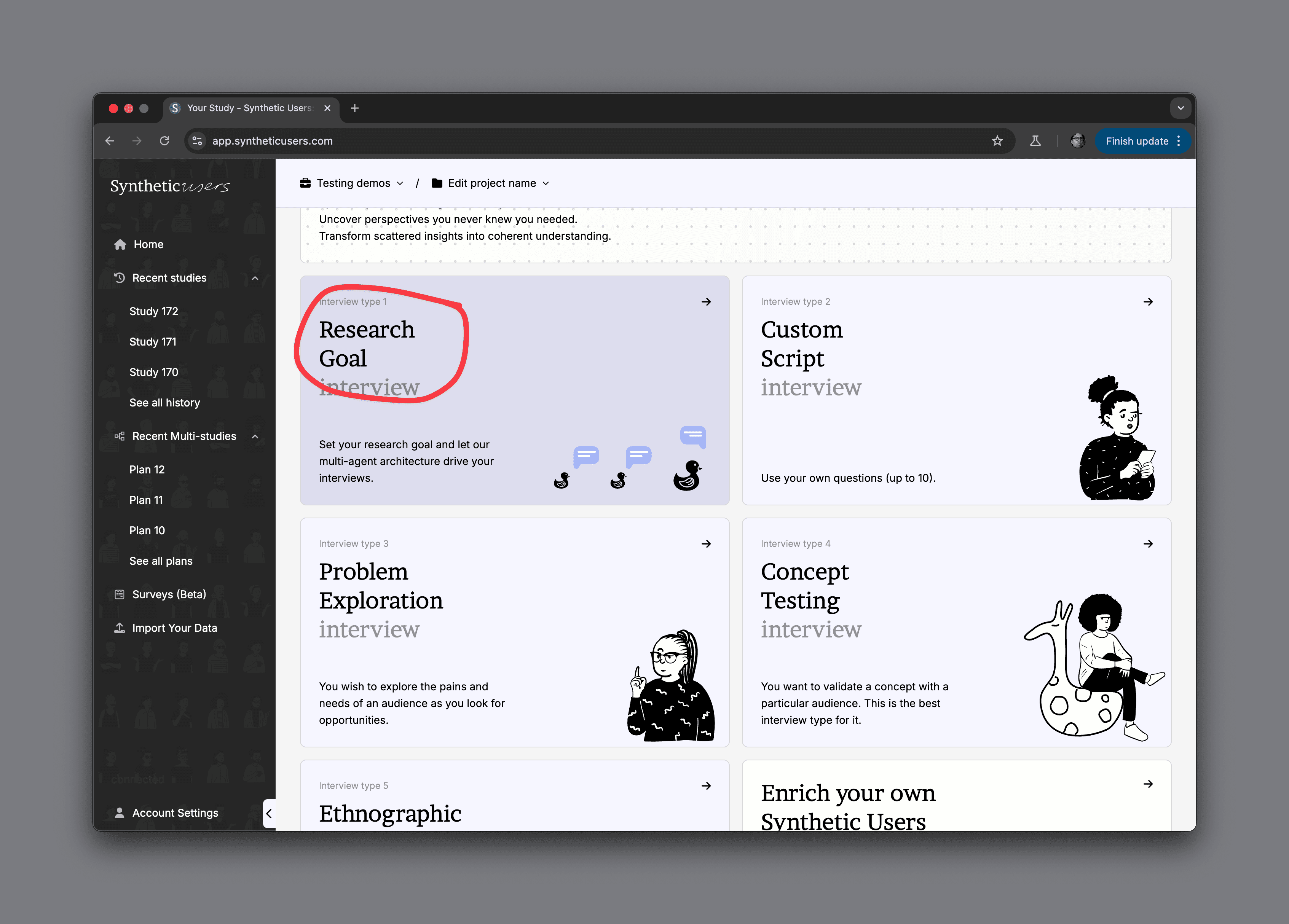
Task: Open Plan 11 in multi-studies list
Action: (146, 500)
